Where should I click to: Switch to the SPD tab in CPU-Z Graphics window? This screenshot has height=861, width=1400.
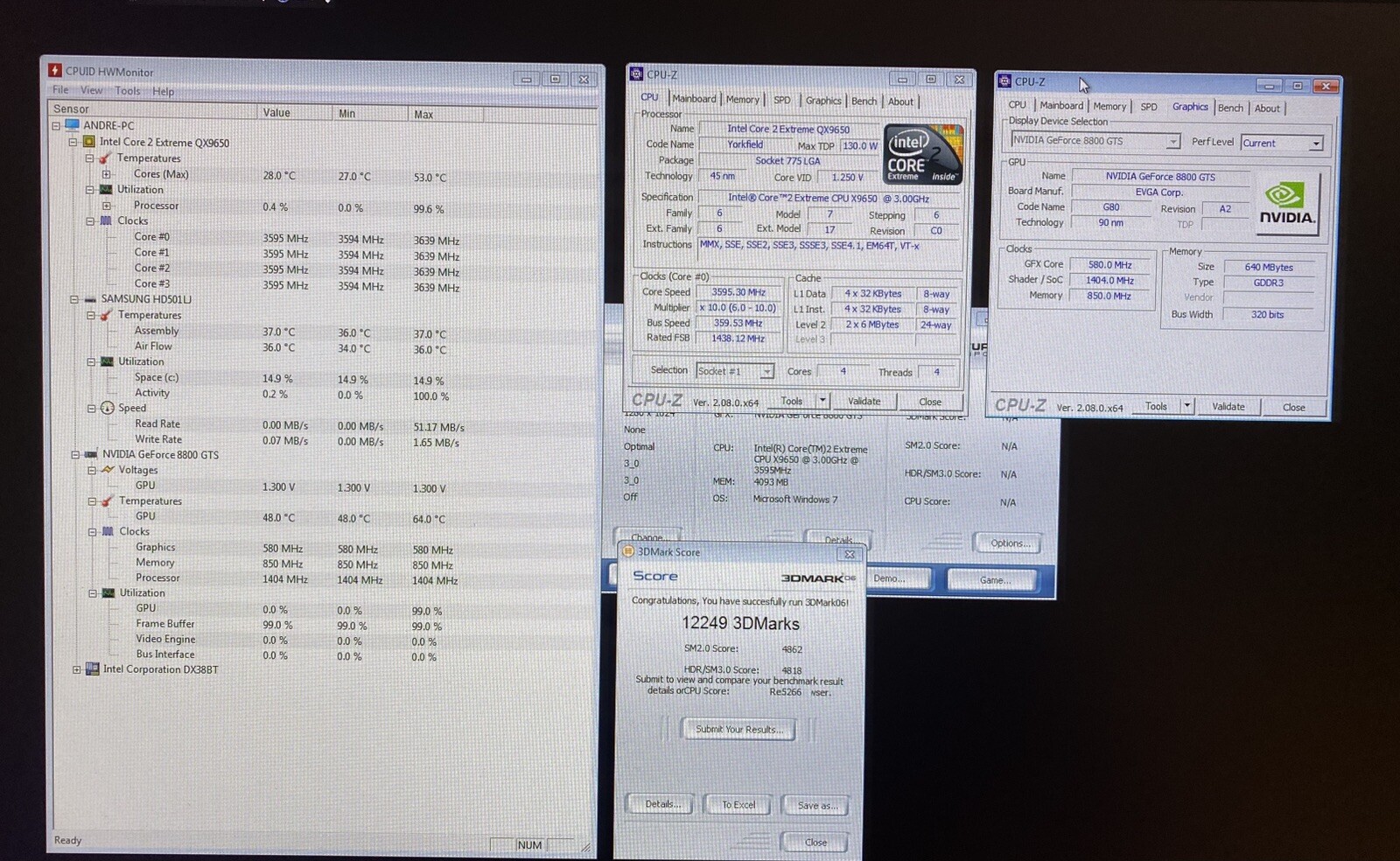tap(1149, 107)
